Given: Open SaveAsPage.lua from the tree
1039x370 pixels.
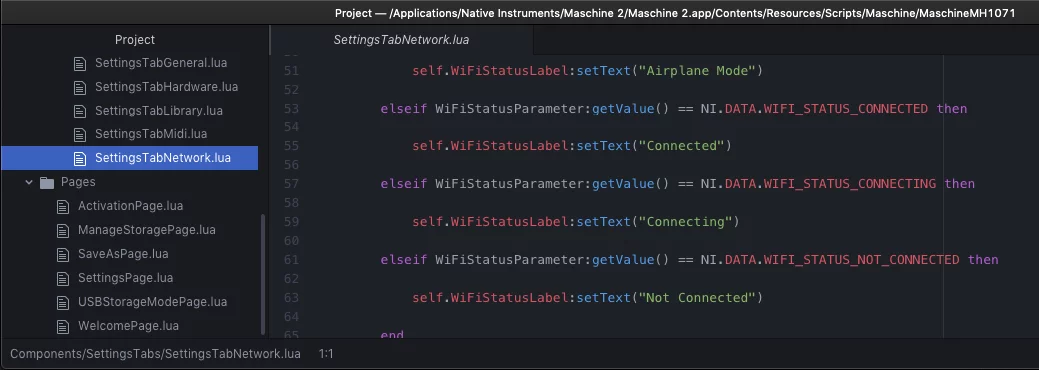Looking at the screenshot, I should click(x=123, y=254).
